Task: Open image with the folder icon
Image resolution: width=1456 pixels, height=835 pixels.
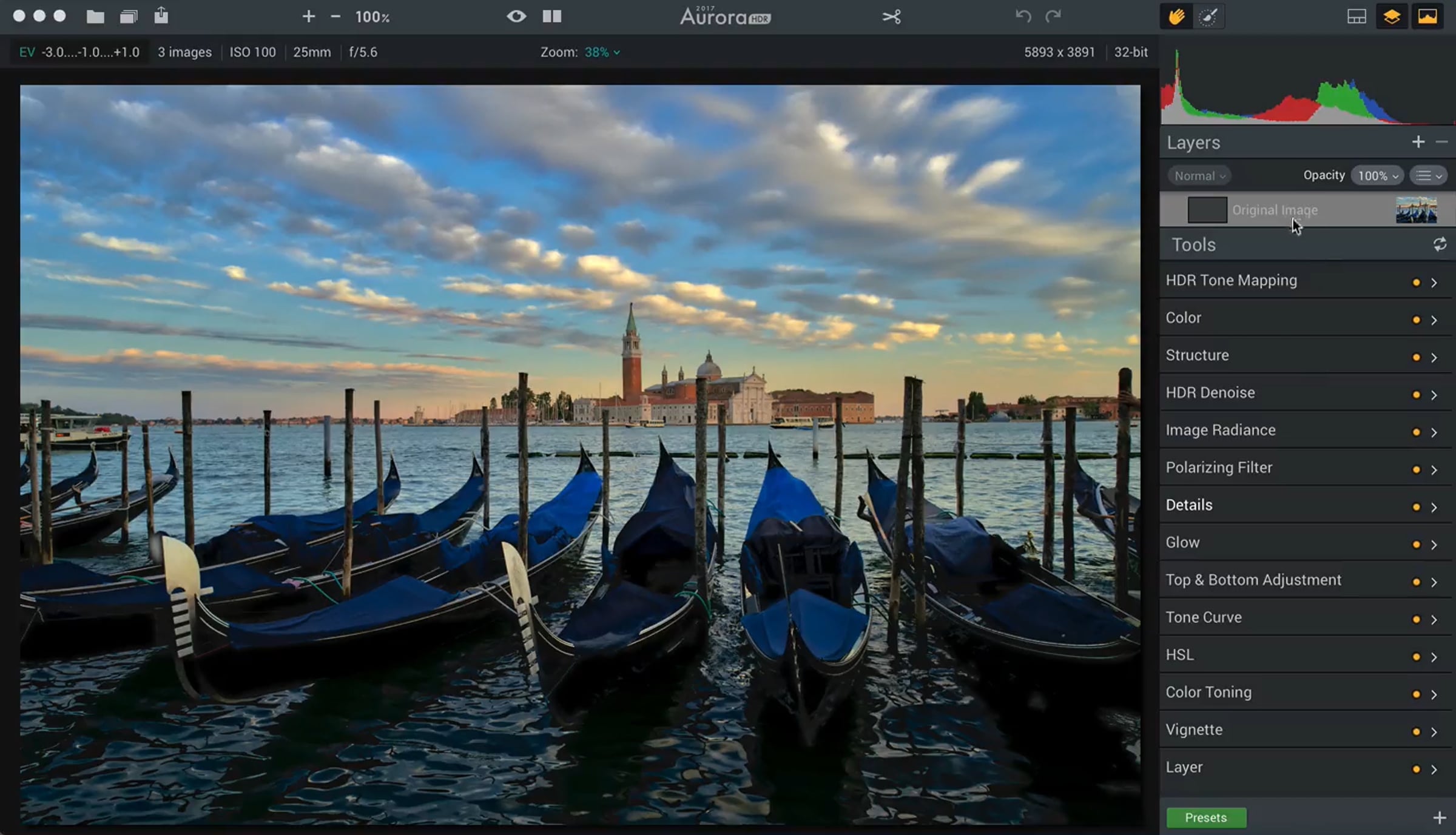Action: [x=95, y=16]
